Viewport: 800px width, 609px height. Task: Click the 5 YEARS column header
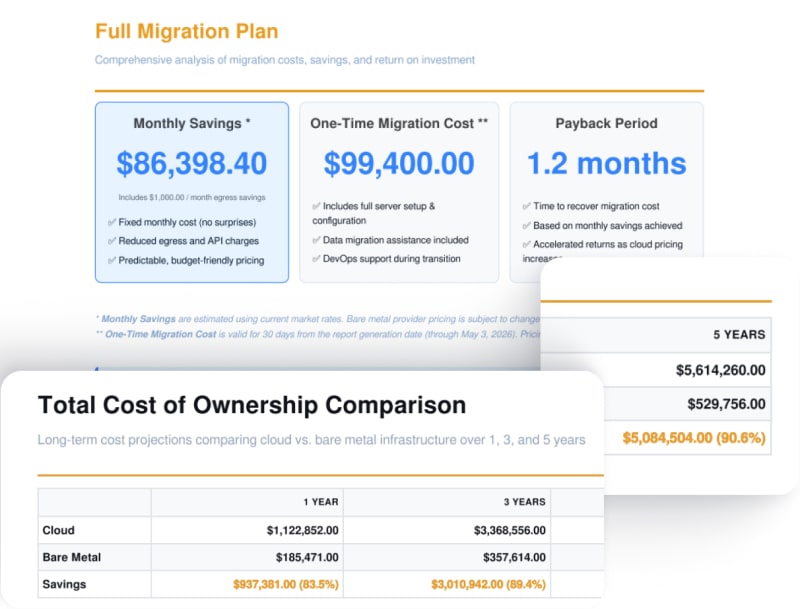point(739,335)
